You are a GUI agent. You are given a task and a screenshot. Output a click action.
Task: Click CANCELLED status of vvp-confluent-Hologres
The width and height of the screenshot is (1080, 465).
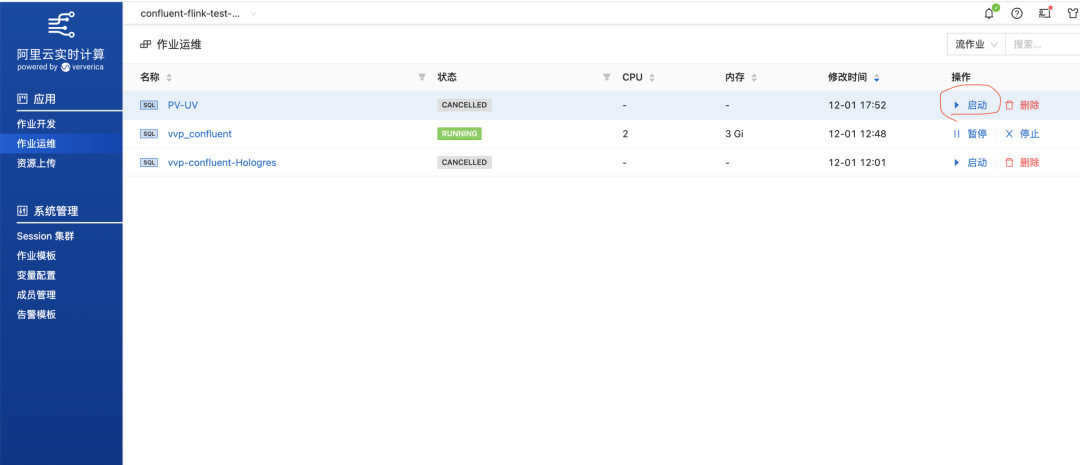point(464,163)
